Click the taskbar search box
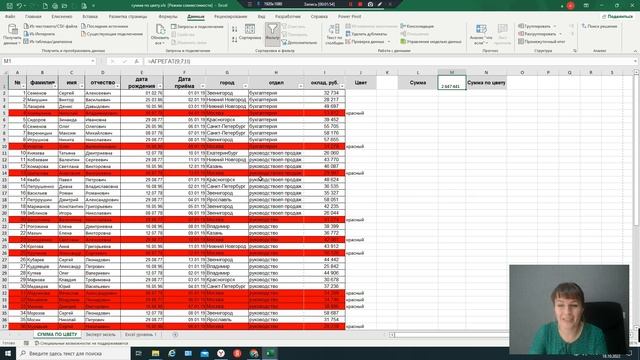Image resolution: width=640 pixels, height=360 pixels. point(73,353)
